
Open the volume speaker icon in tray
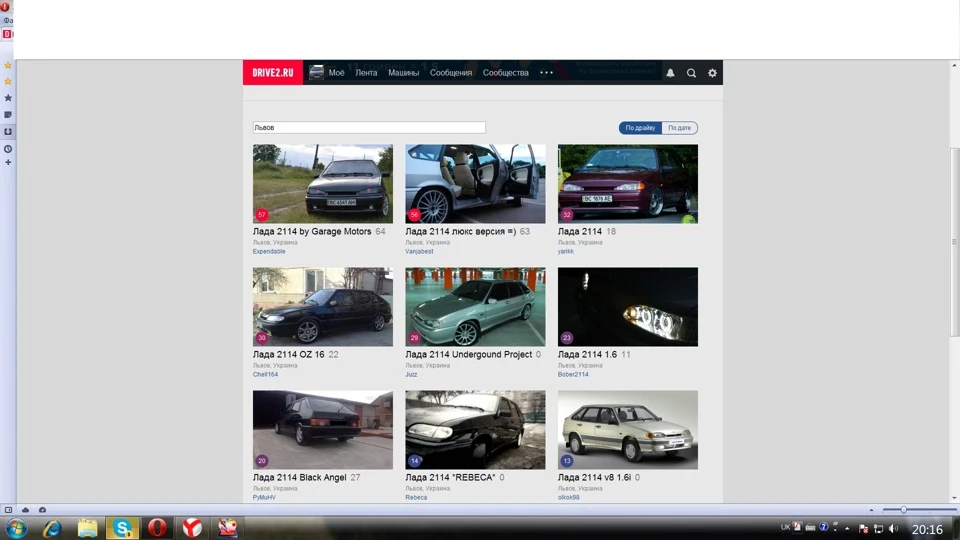coord(894,528)
